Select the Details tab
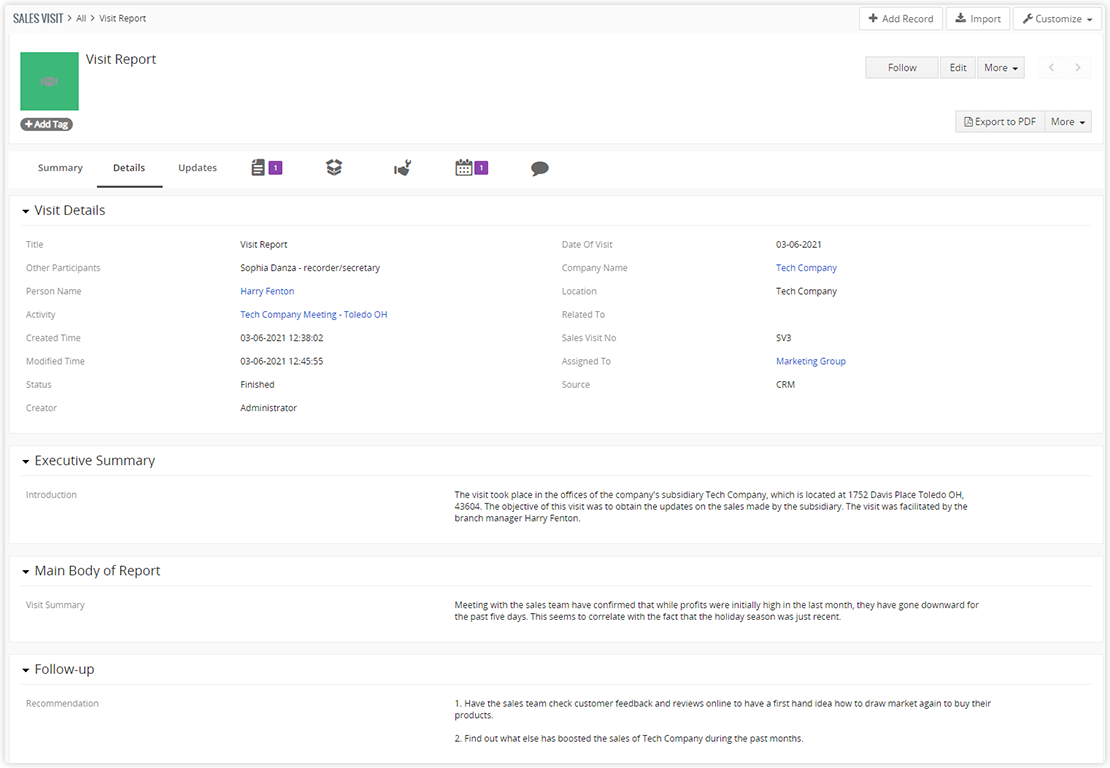This screenshot has width=1110, height=768. point(129,168)
